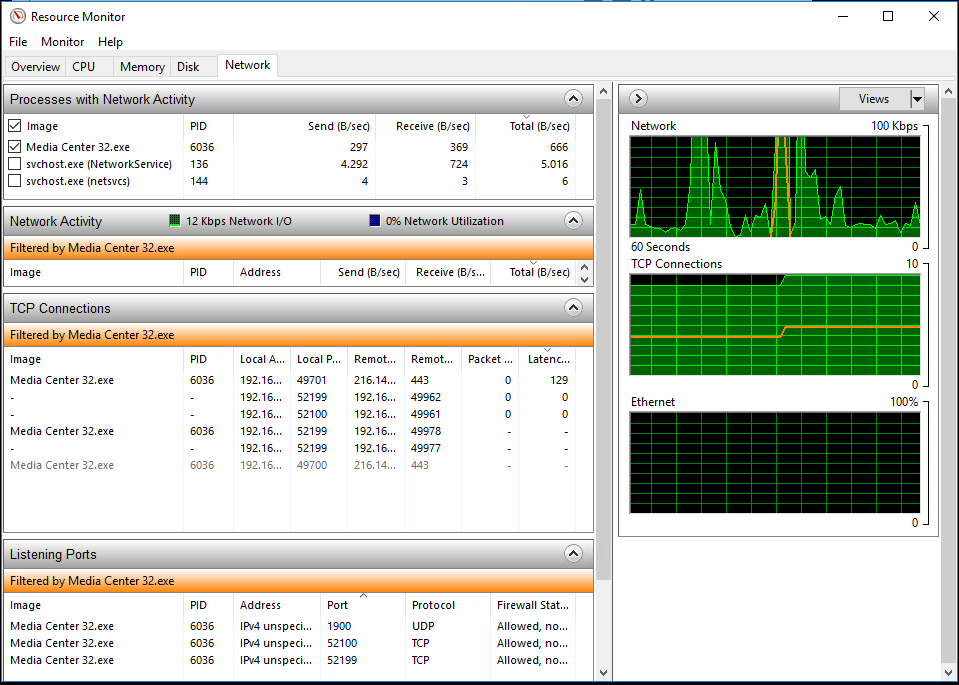Click the TCP Connections graph
Viewport: 959px width, 685px height.
pyautogui.click(x=775, y=325)
